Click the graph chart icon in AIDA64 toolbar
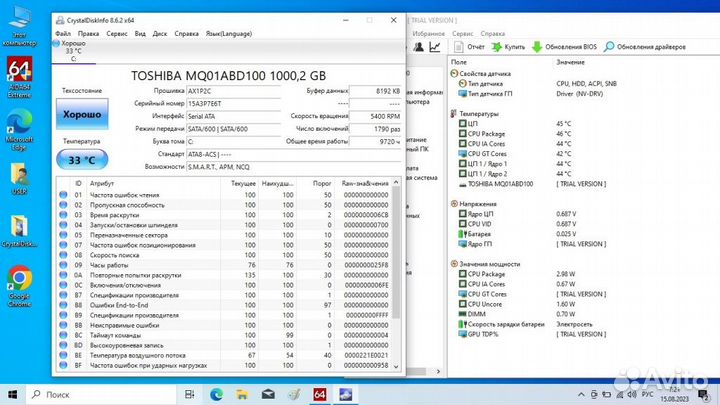Screen dimensions: 720x405 coord(435,47)
